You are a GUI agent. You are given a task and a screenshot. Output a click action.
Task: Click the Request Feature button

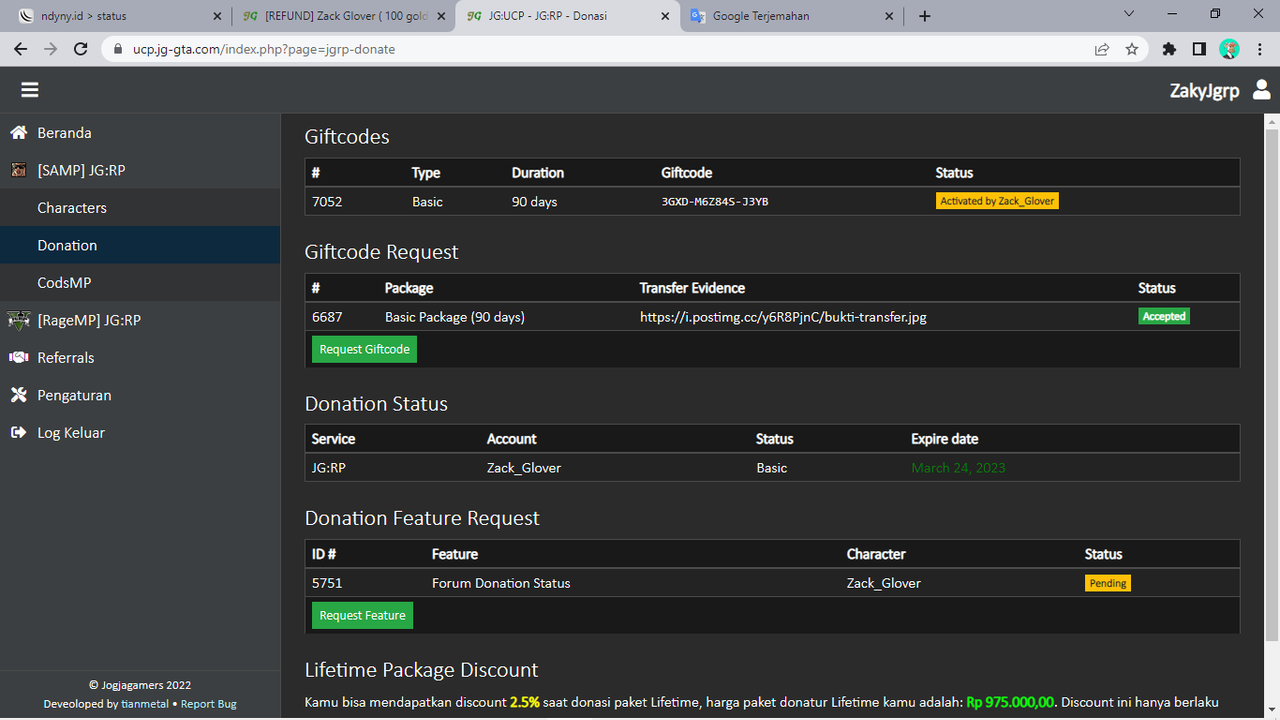(x=362, y=615)
